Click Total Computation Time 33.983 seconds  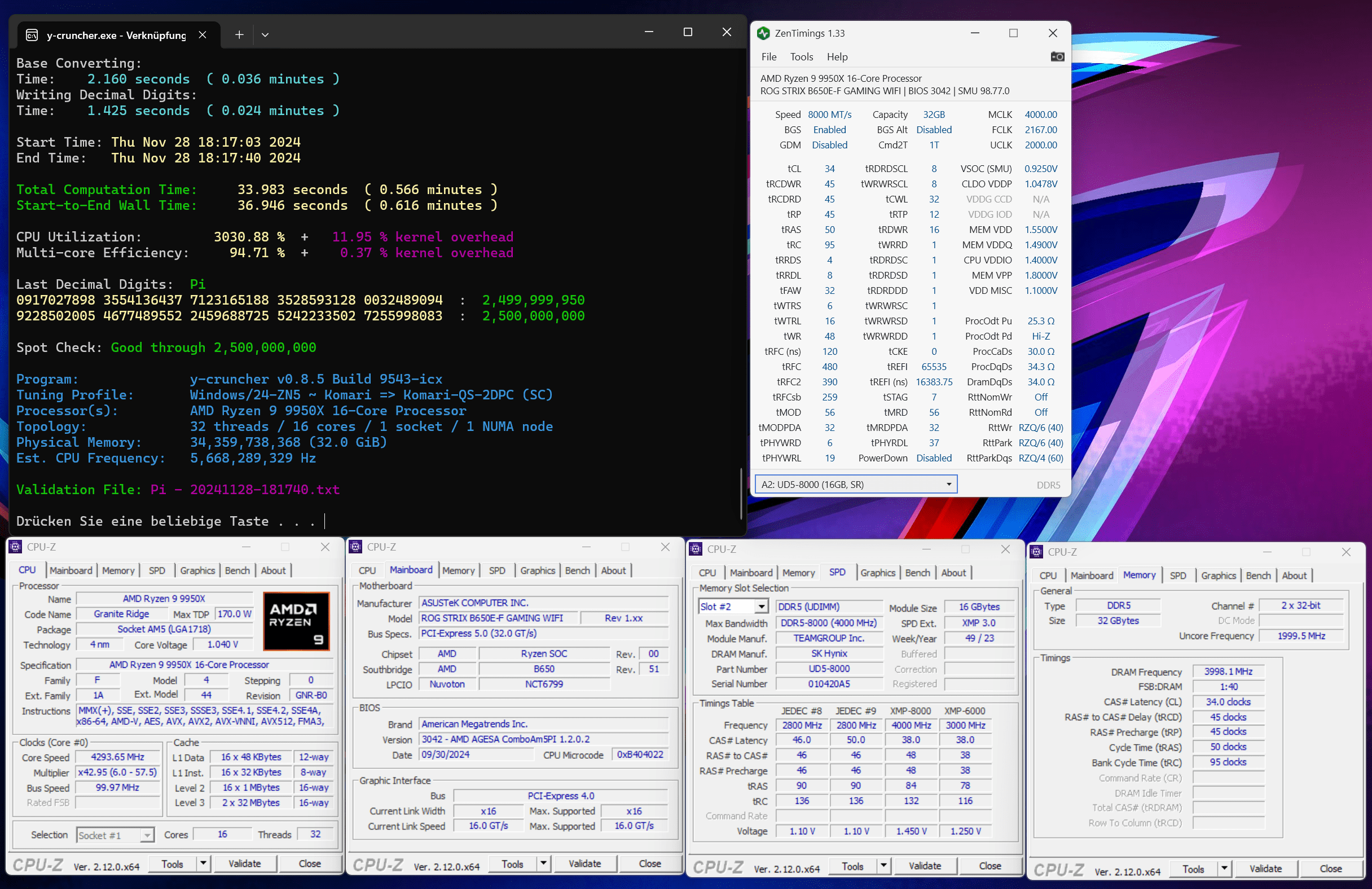tap(292, 190)
